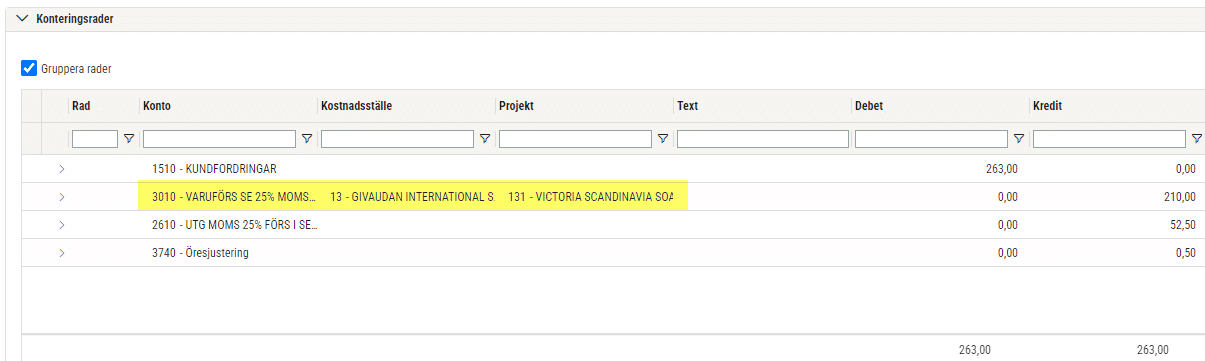Screen dimensions: 1205x361
Task: Collapse the Konteringsrader section
Action: point(22,19)
